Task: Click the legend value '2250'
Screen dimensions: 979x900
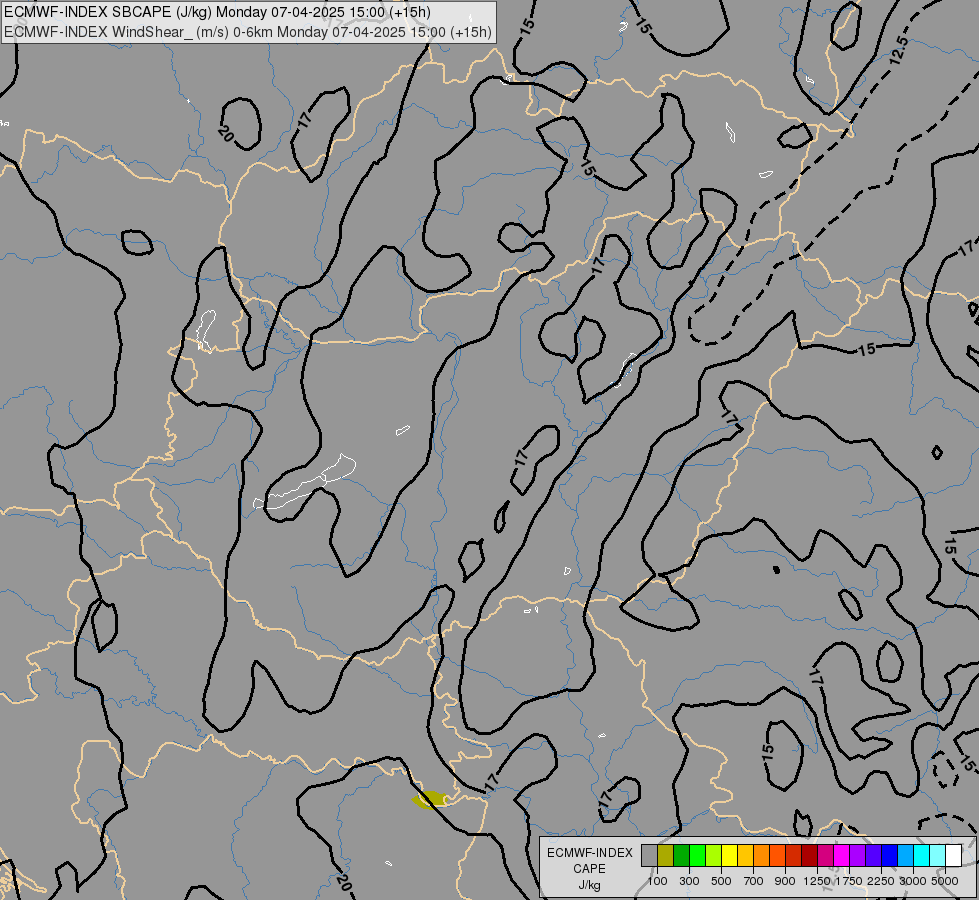Action: coord(881,881)
